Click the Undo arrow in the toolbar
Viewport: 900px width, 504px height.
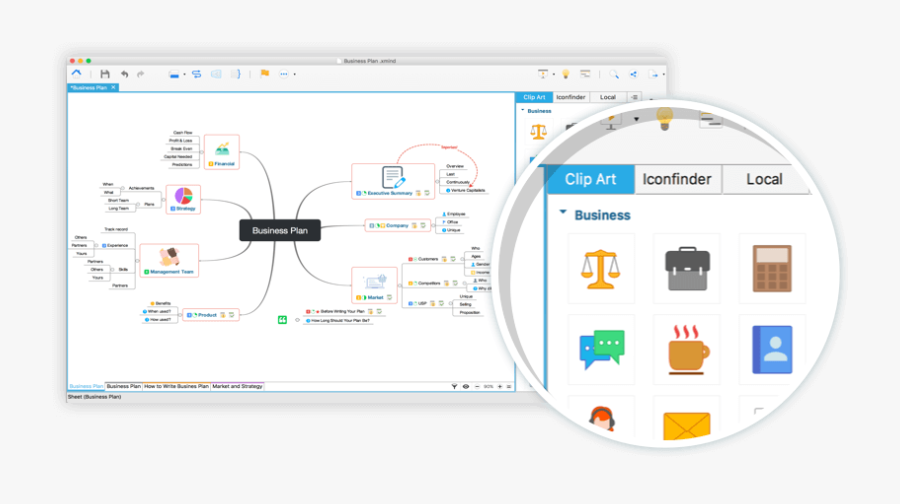coord(124,74)
